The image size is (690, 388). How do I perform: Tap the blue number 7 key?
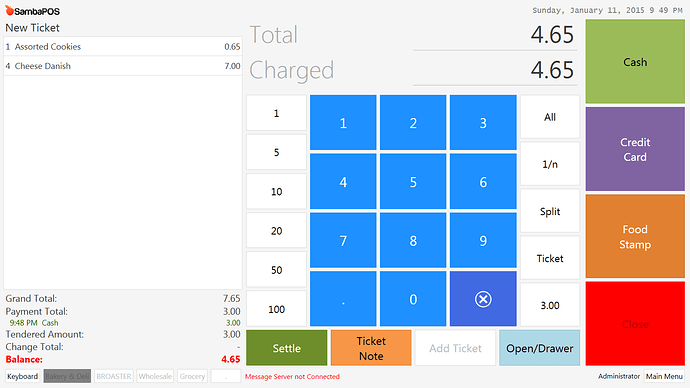(x=343, y=241)
